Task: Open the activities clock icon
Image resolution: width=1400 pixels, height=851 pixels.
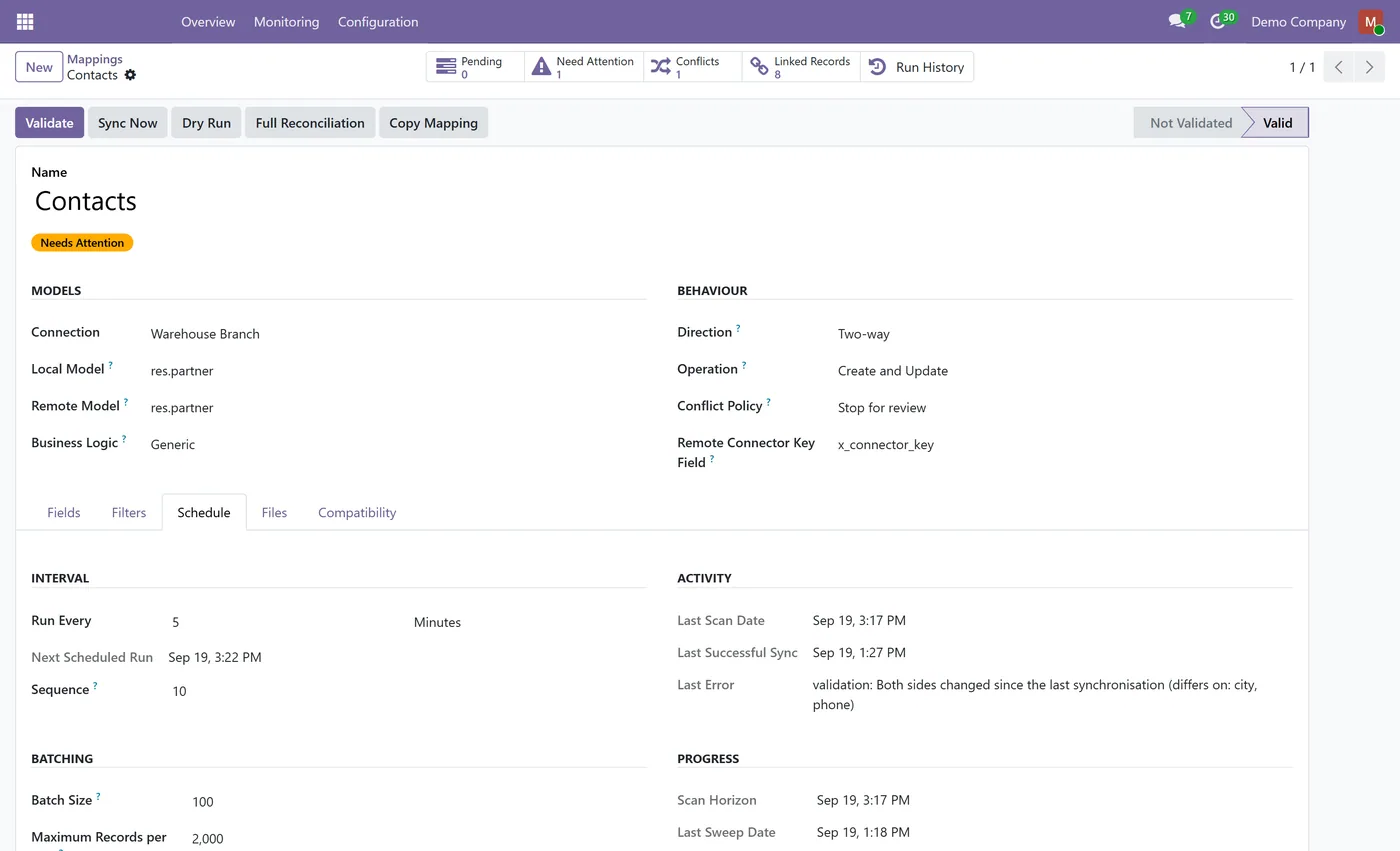Action: [x=1218, y=21]
